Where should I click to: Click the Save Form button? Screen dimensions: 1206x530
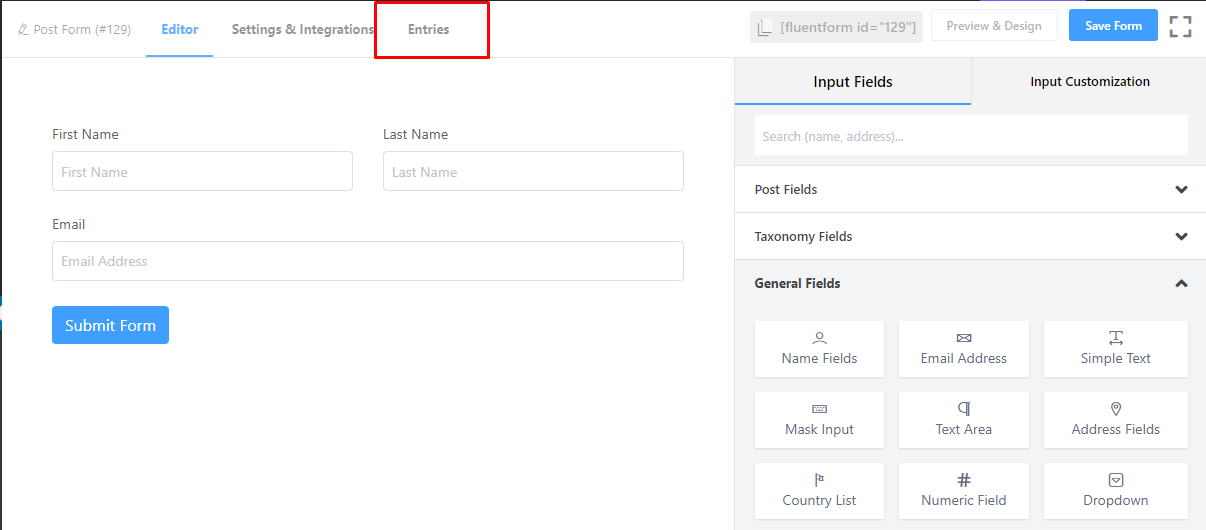click(1113, 26)
